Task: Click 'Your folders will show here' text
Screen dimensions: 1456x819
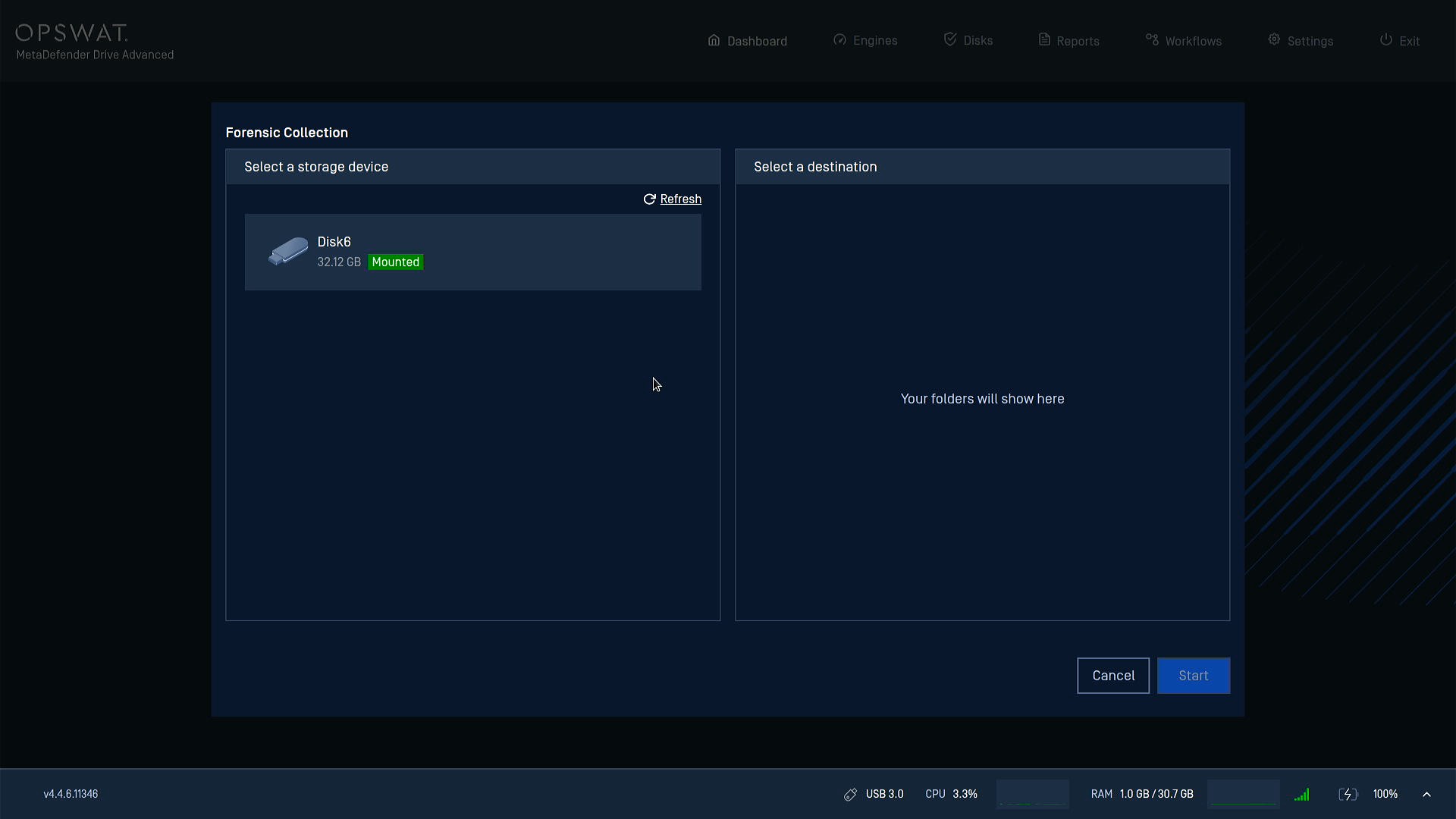Action: tap(982, 399)
